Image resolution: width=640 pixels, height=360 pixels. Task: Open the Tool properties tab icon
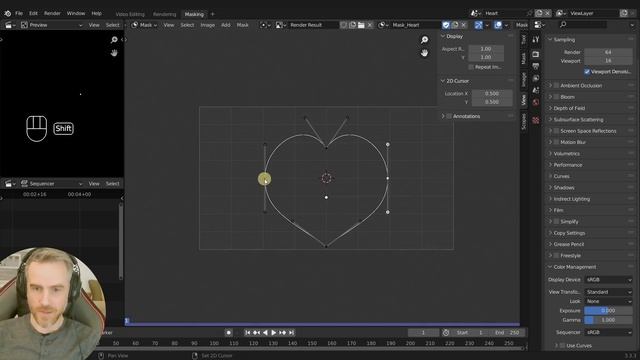tap(536, 40)
